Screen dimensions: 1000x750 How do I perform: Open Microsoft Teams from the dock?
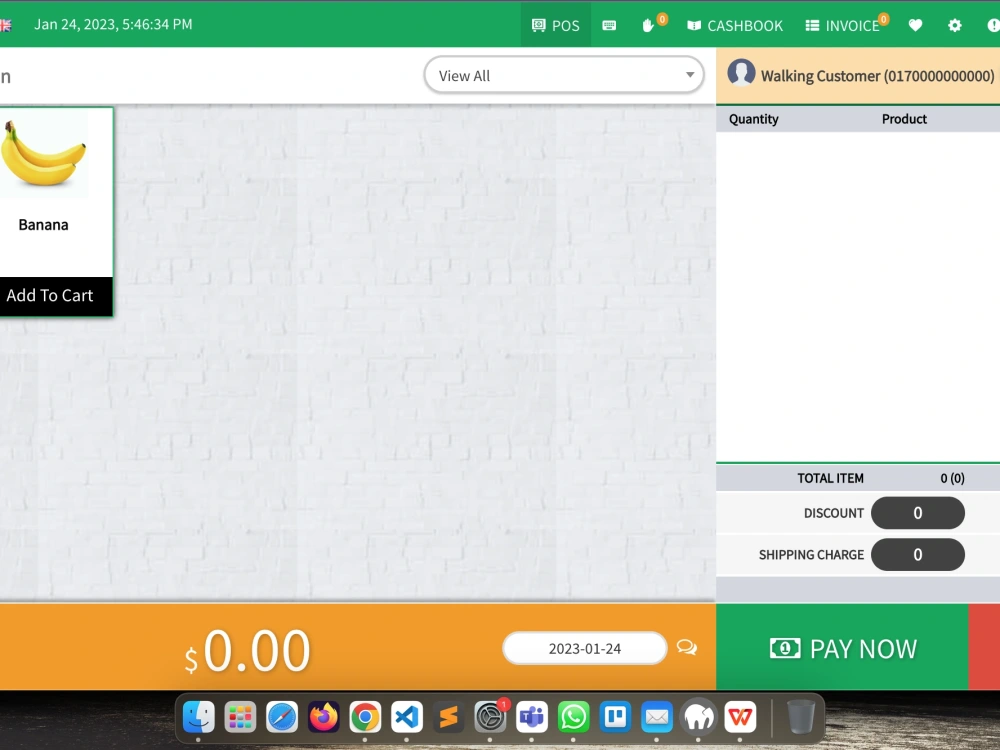(532, 717)
